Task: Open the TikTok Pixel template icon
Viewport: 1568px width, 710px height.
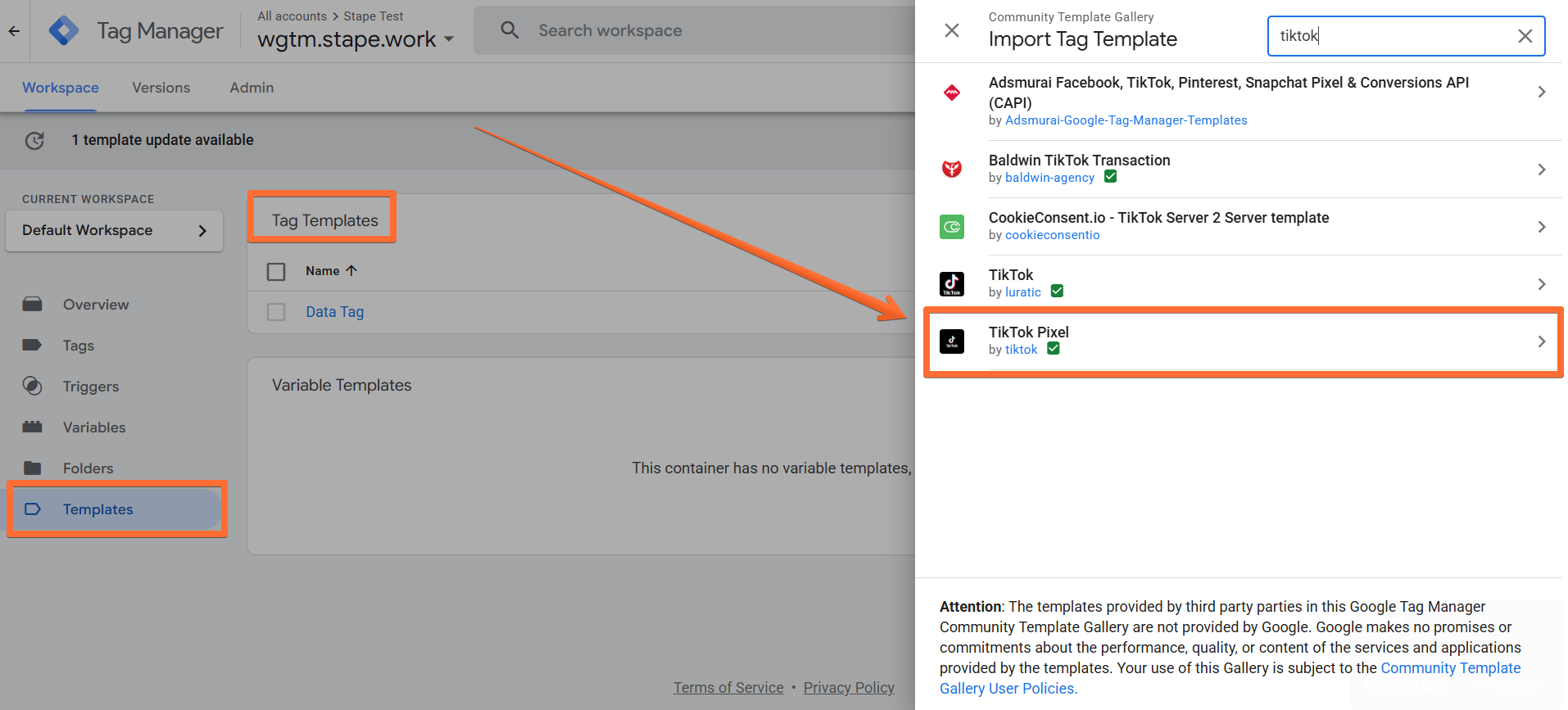Action: coord(952,341)
